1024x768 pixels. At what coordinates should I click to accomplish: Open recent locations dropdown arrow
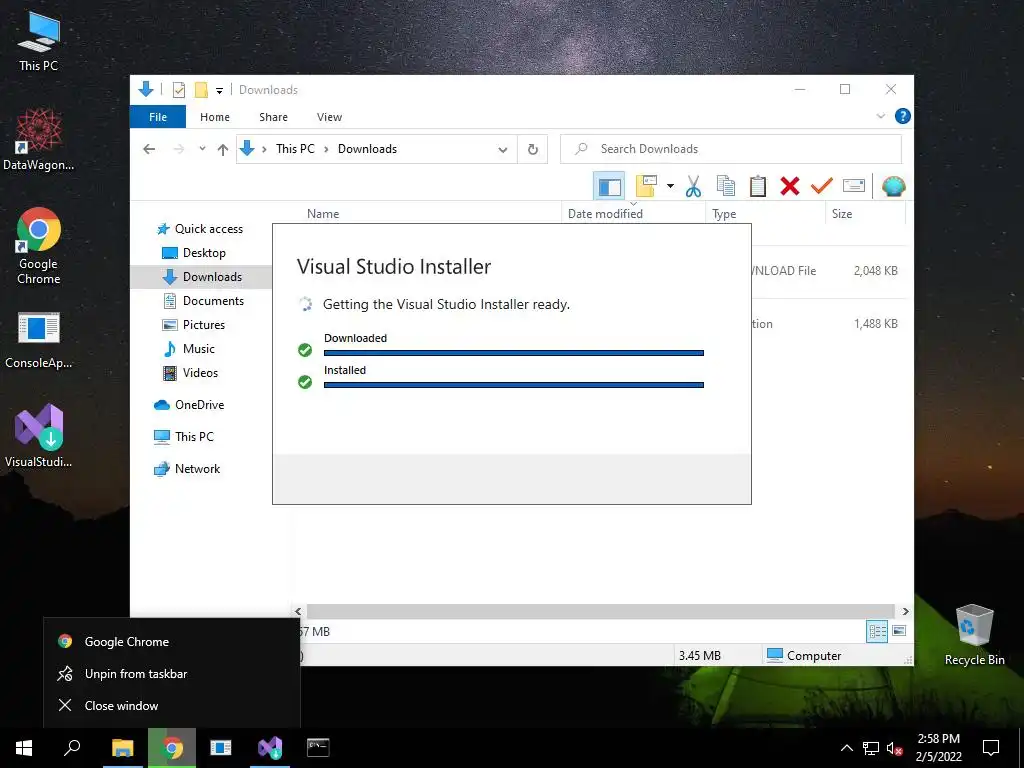tap(202, 149)
